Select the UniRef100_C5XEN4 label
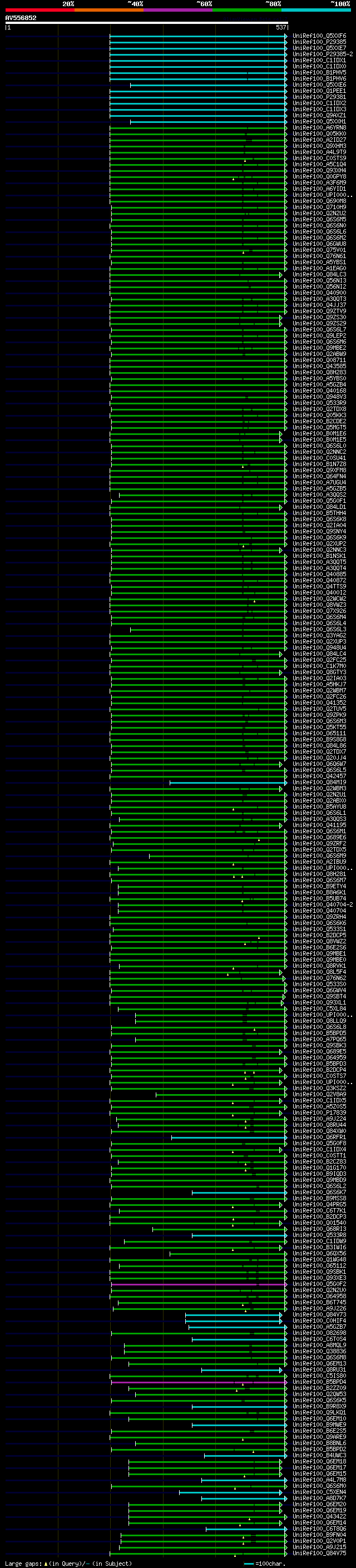This screenshot has height=1568, width=356. [x=319, y=1492]
